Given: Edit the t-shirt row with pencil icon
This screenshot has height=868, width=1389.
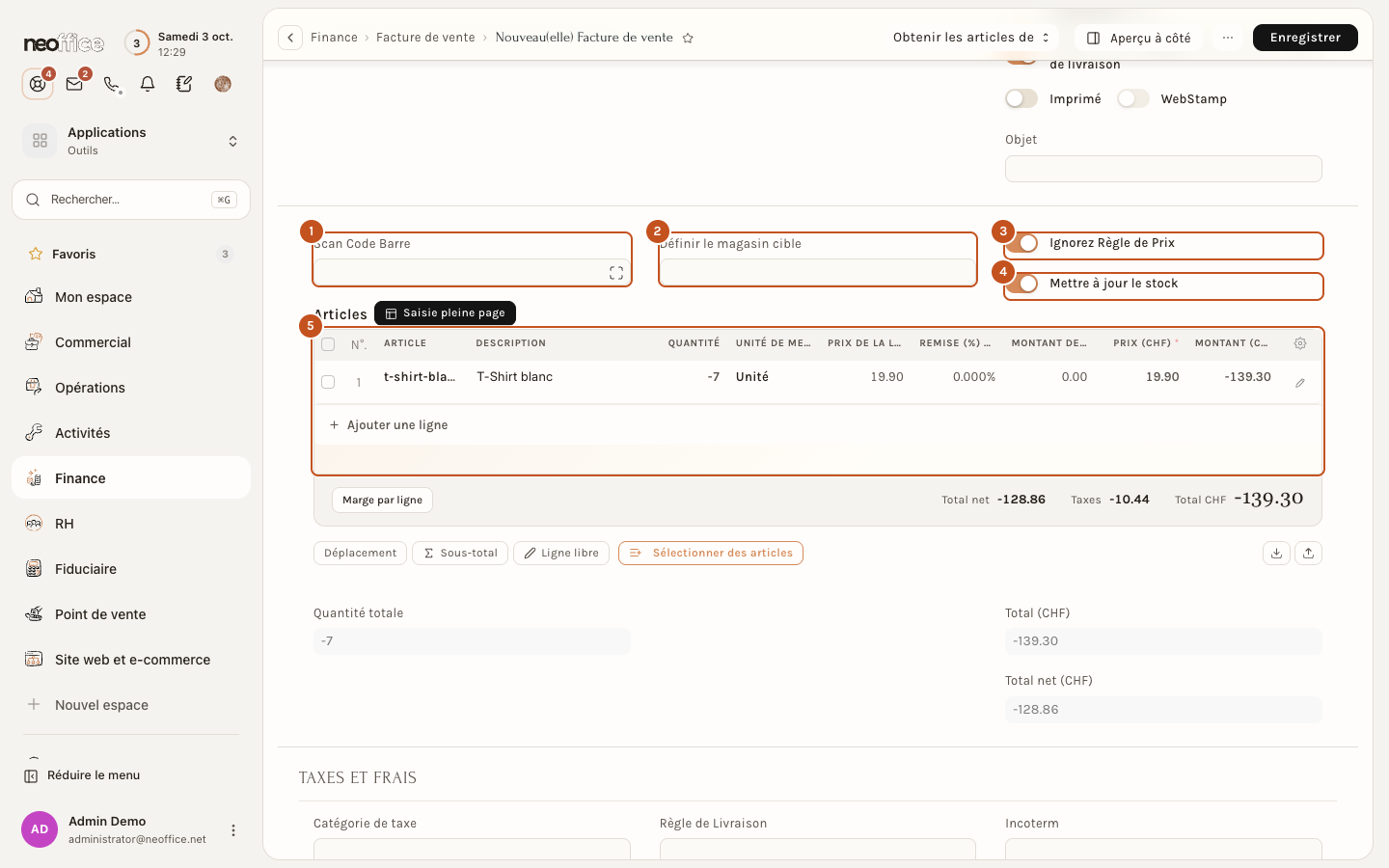Looking at the screenshot, I should pyautogui.click(x=1300, y=383).
